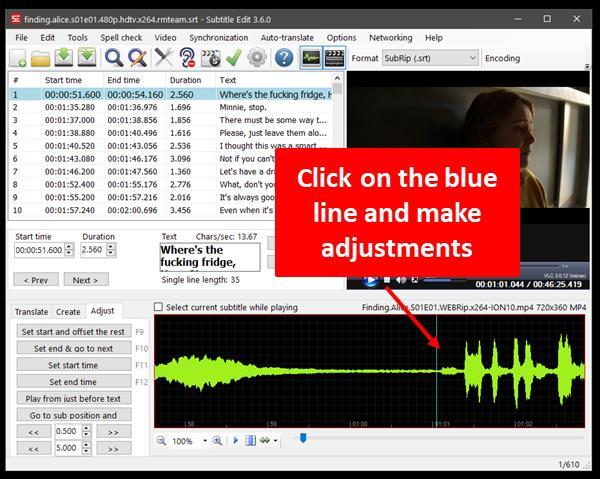Open a subtitle file via folder icon

coord(41,58)
